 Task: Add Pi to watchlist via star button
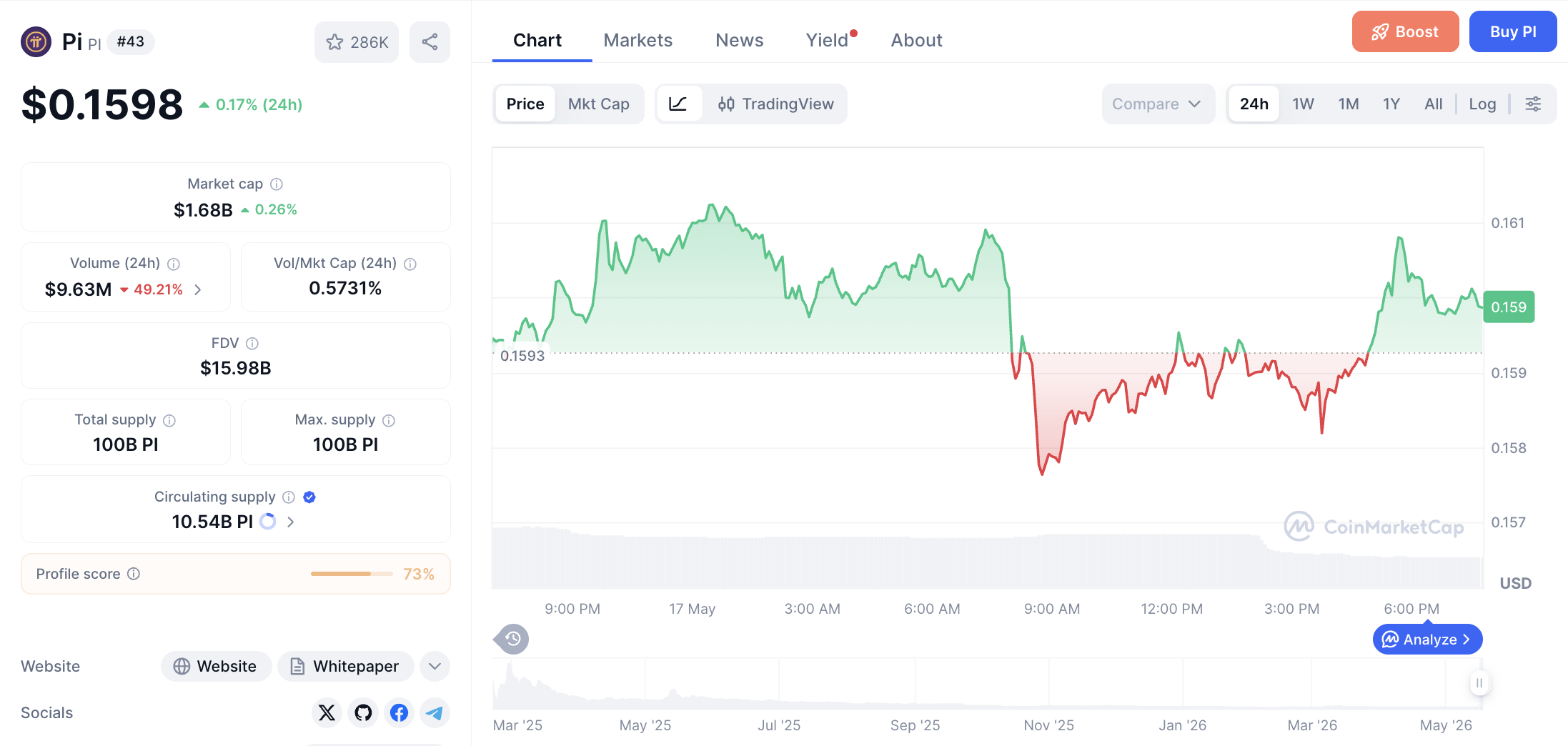point(357,42)
